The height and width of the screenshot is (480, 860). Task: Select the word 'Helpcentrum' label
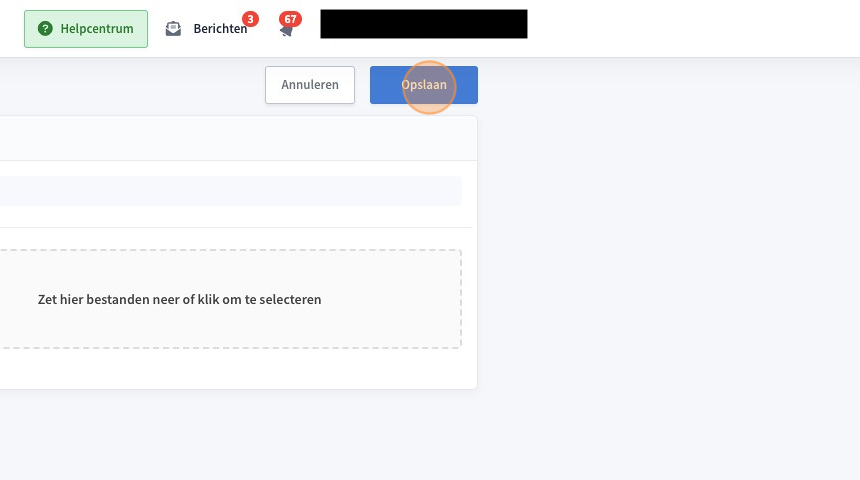click(x=97, y=29)
